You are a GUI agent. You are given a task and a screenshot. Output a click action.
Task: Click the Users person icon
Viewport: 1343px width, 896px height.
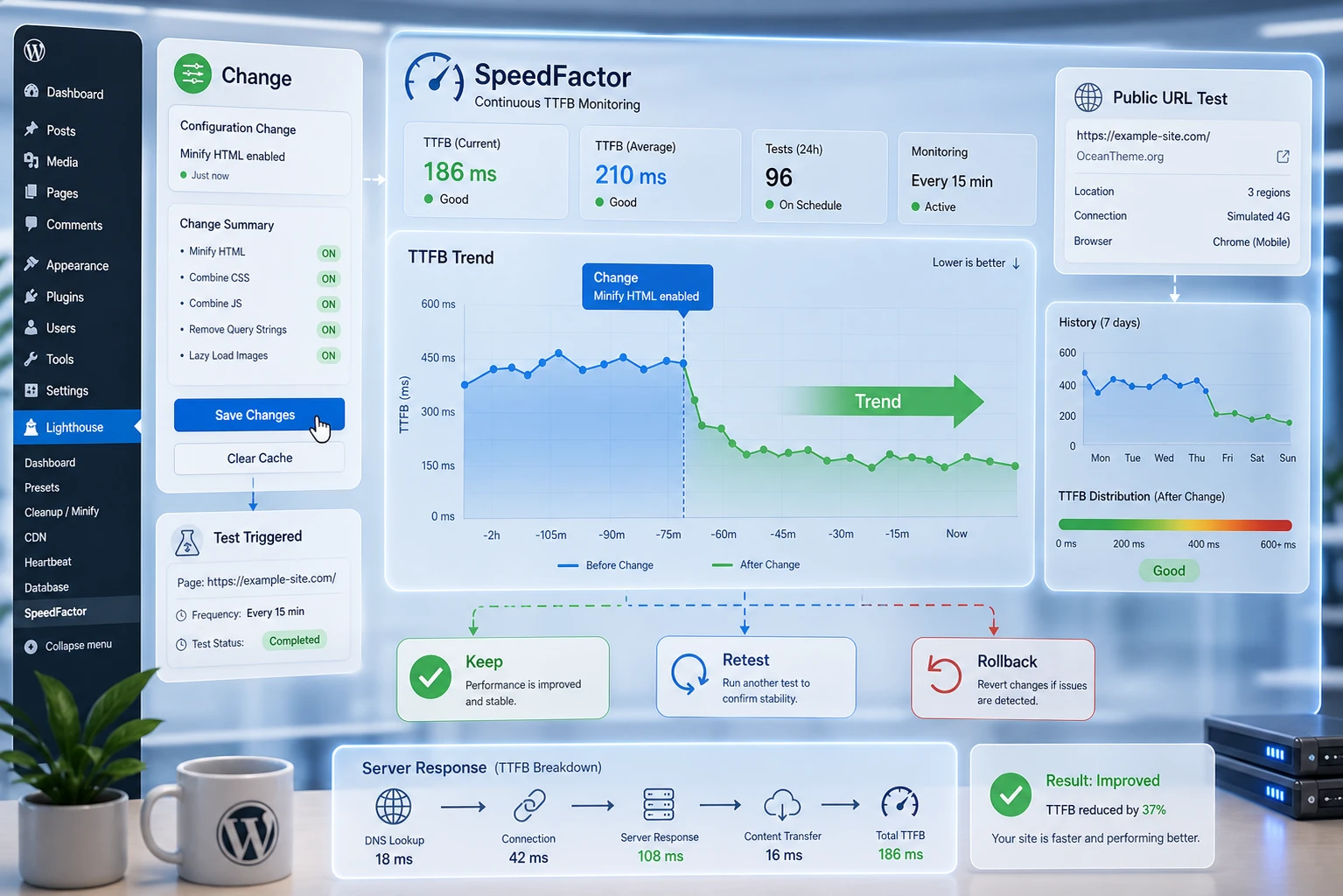pyautogui.click(x=31, y=327)
